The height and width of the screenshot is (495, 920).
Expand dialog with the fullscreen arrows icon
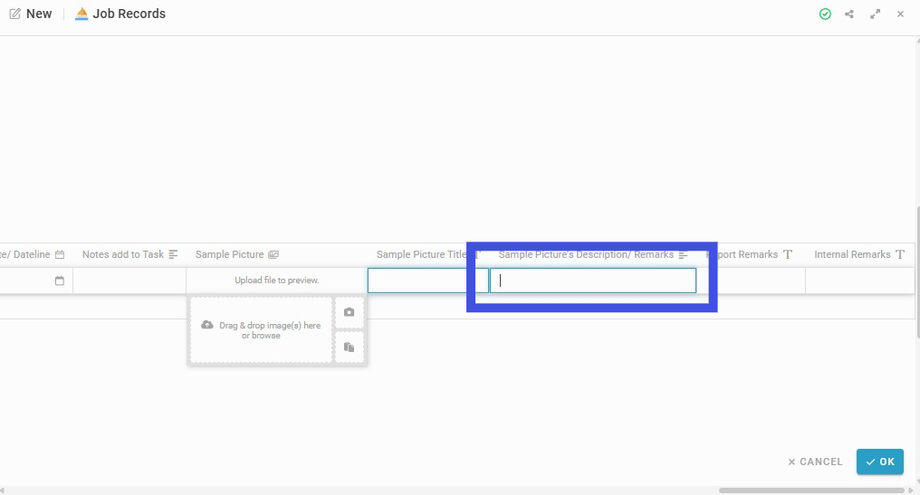tap(875, 14)
